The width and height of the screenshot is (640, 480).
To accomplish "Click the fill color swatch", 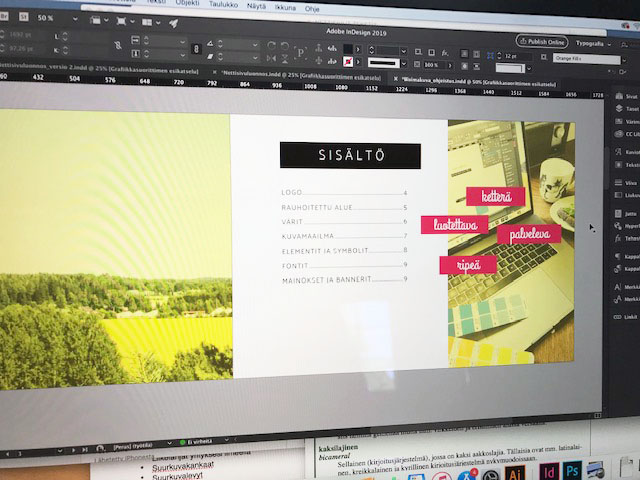I will tap(348, 49).
